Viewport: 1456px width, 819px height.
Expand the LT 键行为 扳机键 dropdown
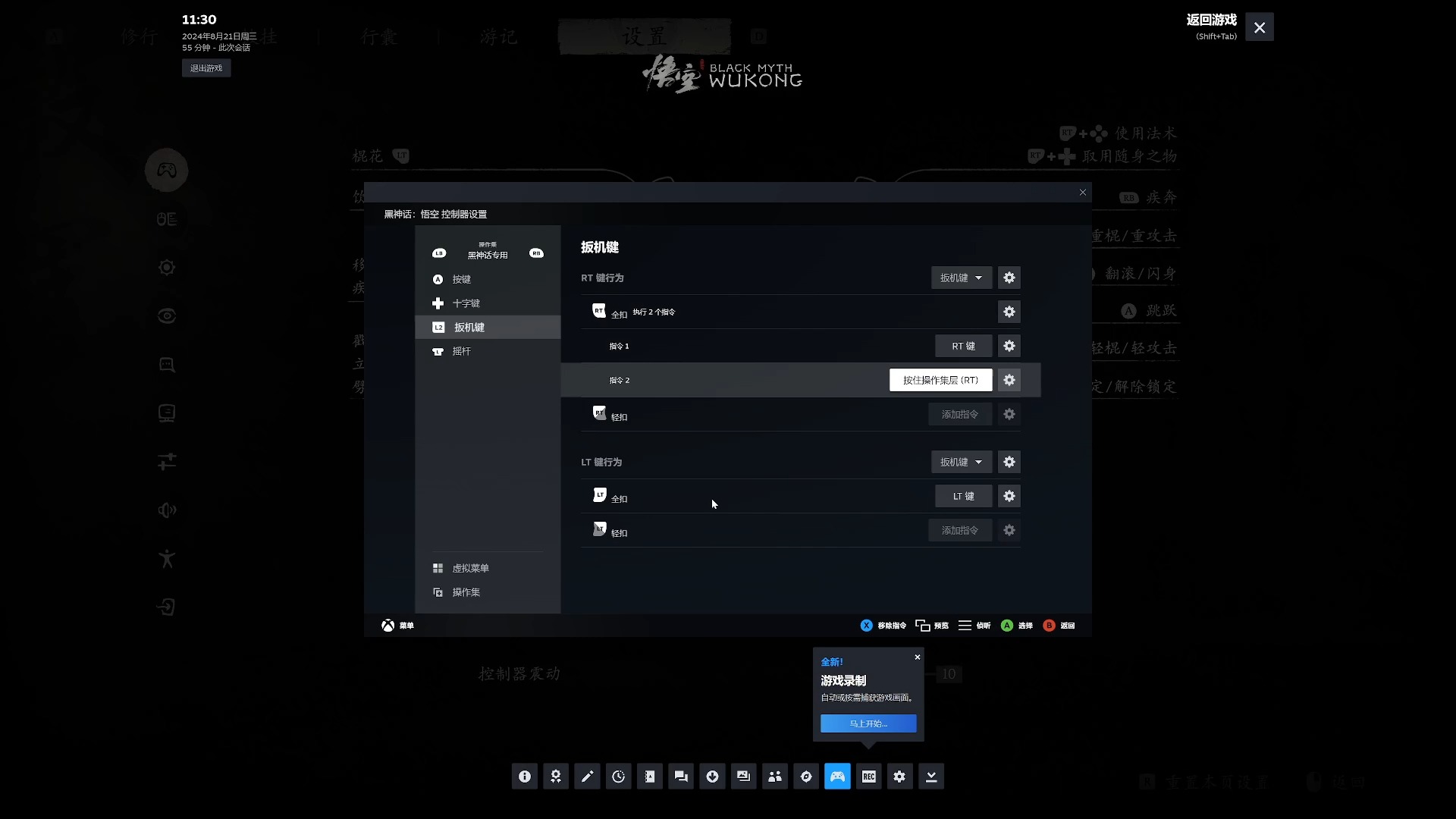point(961,462)
